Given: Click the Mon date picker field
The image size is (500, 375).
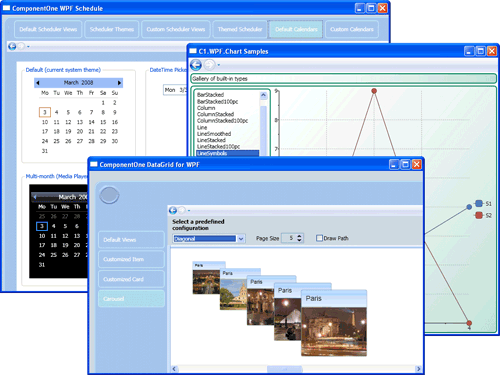Looking at the screenshot, I should point(176,90).
